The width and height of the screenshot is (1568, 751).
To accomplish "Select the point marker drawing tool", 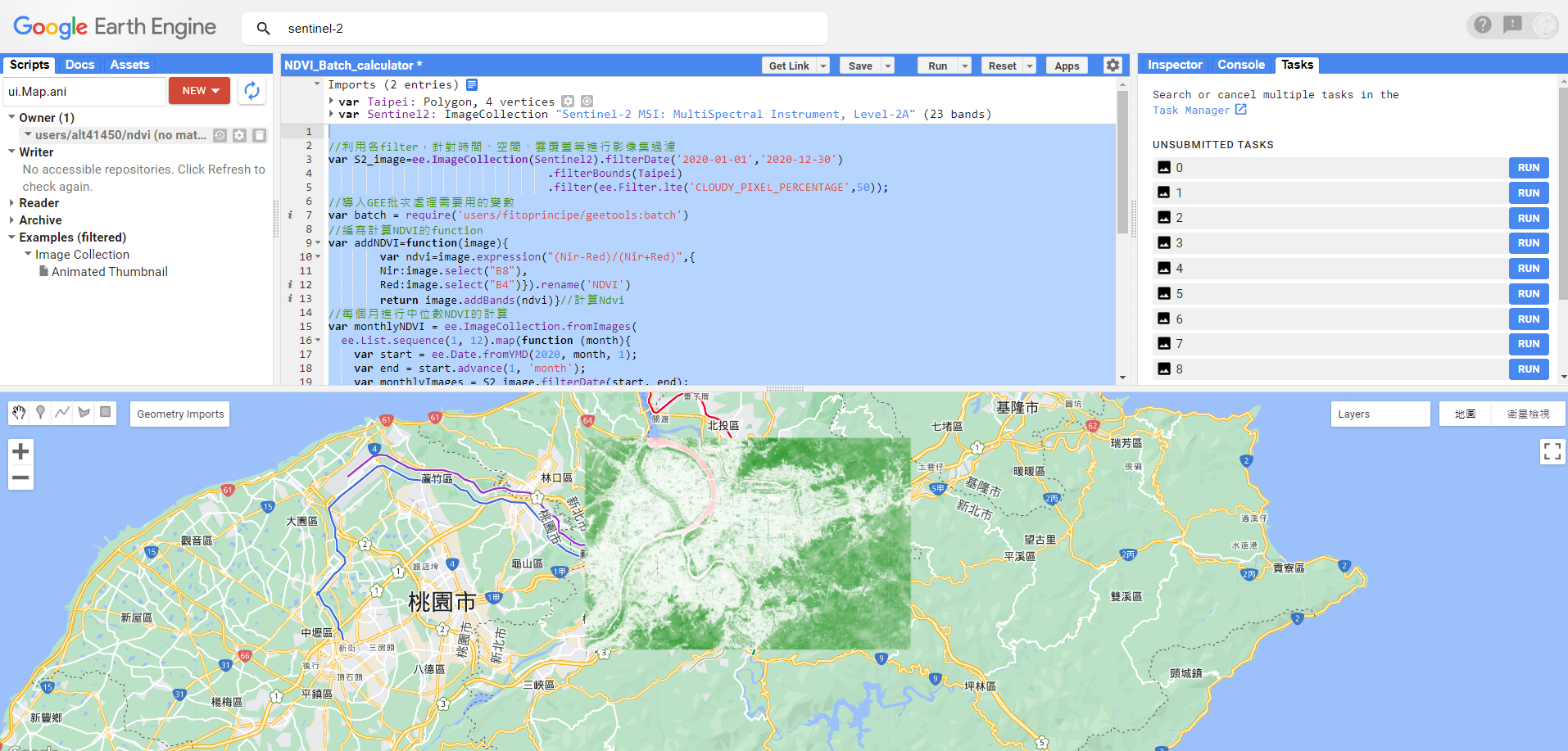I will [40, 413].
